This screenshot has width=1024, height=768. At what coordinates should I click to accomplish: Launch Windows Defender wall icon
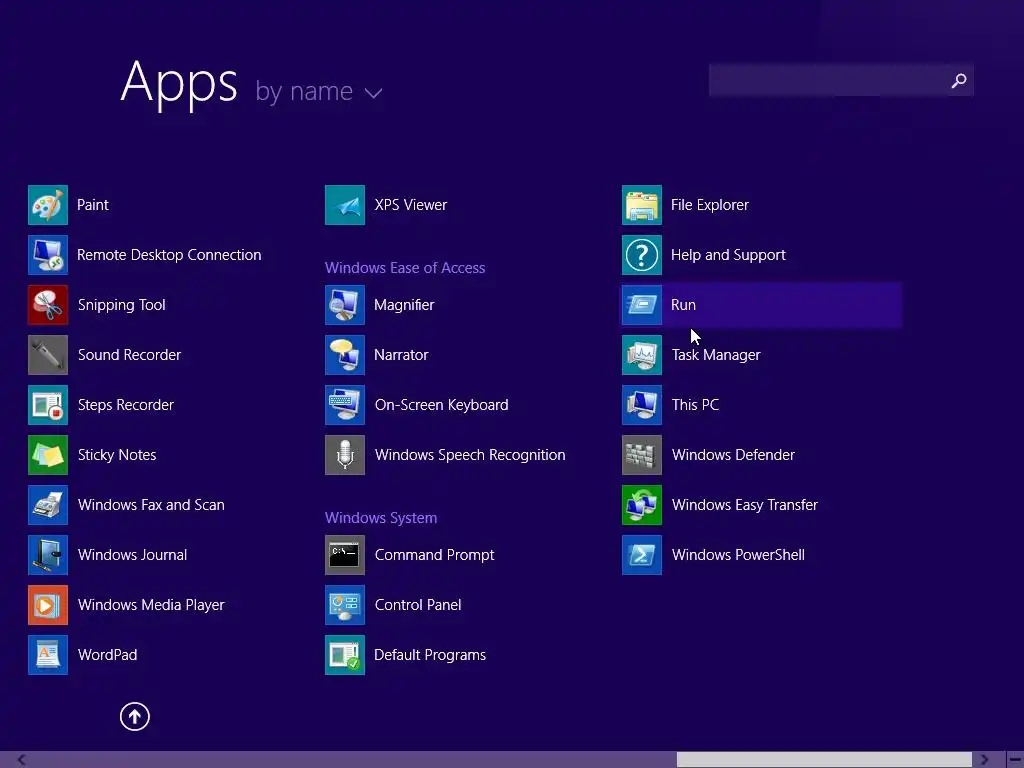pyautogui.click(x=642, y=455)
